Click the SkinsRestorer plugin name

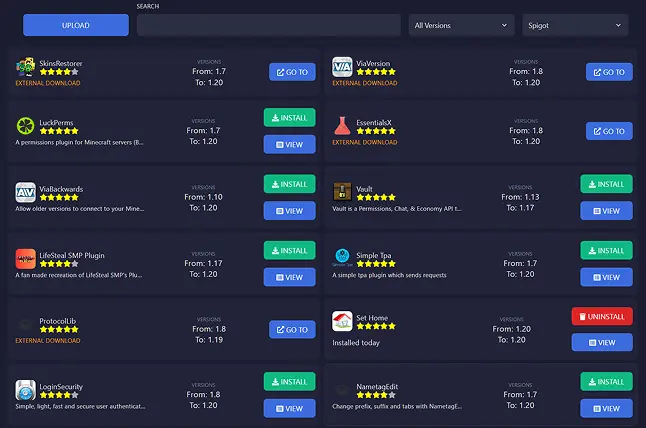pyautogui.click(x=61, y=63)
